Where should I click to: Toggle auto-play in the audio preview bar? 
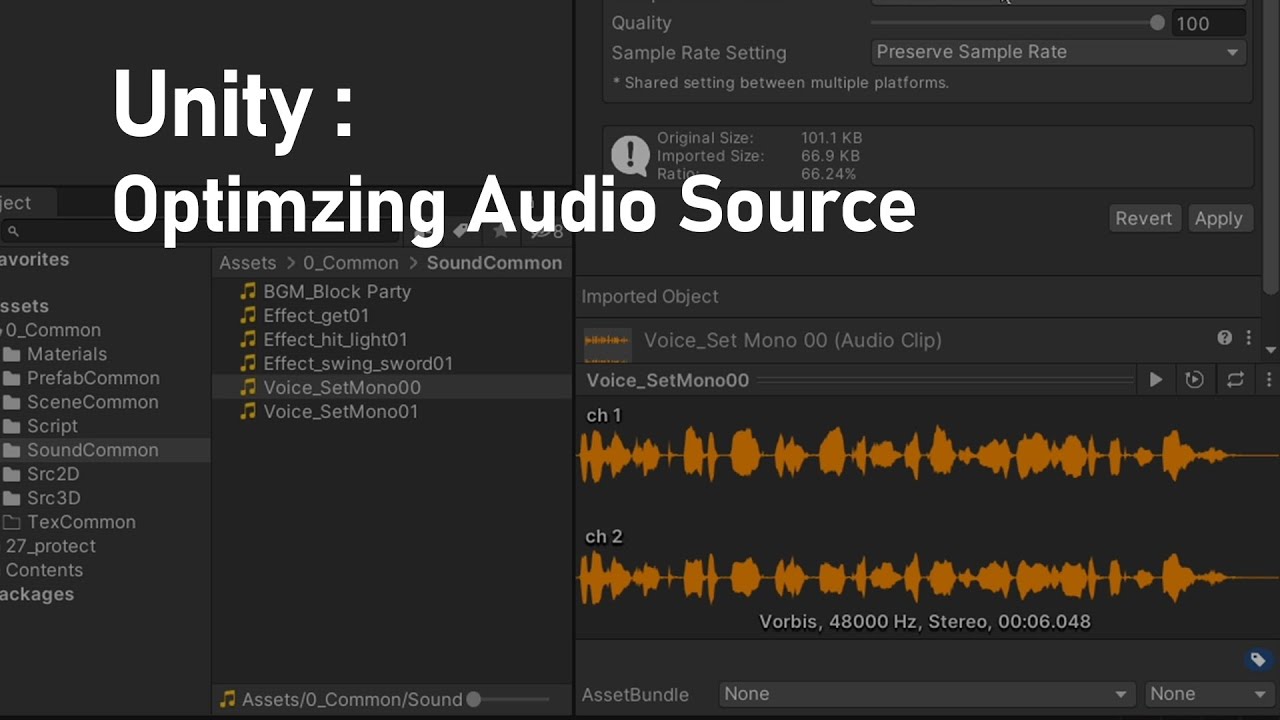pyautogui.click(x=1194, y=380)
